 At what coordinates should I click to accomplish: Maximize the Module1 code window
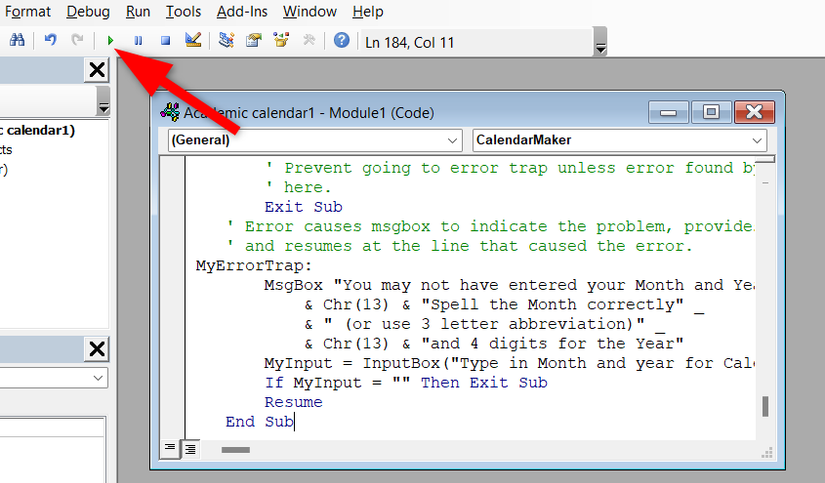click(x=711, y=112)
